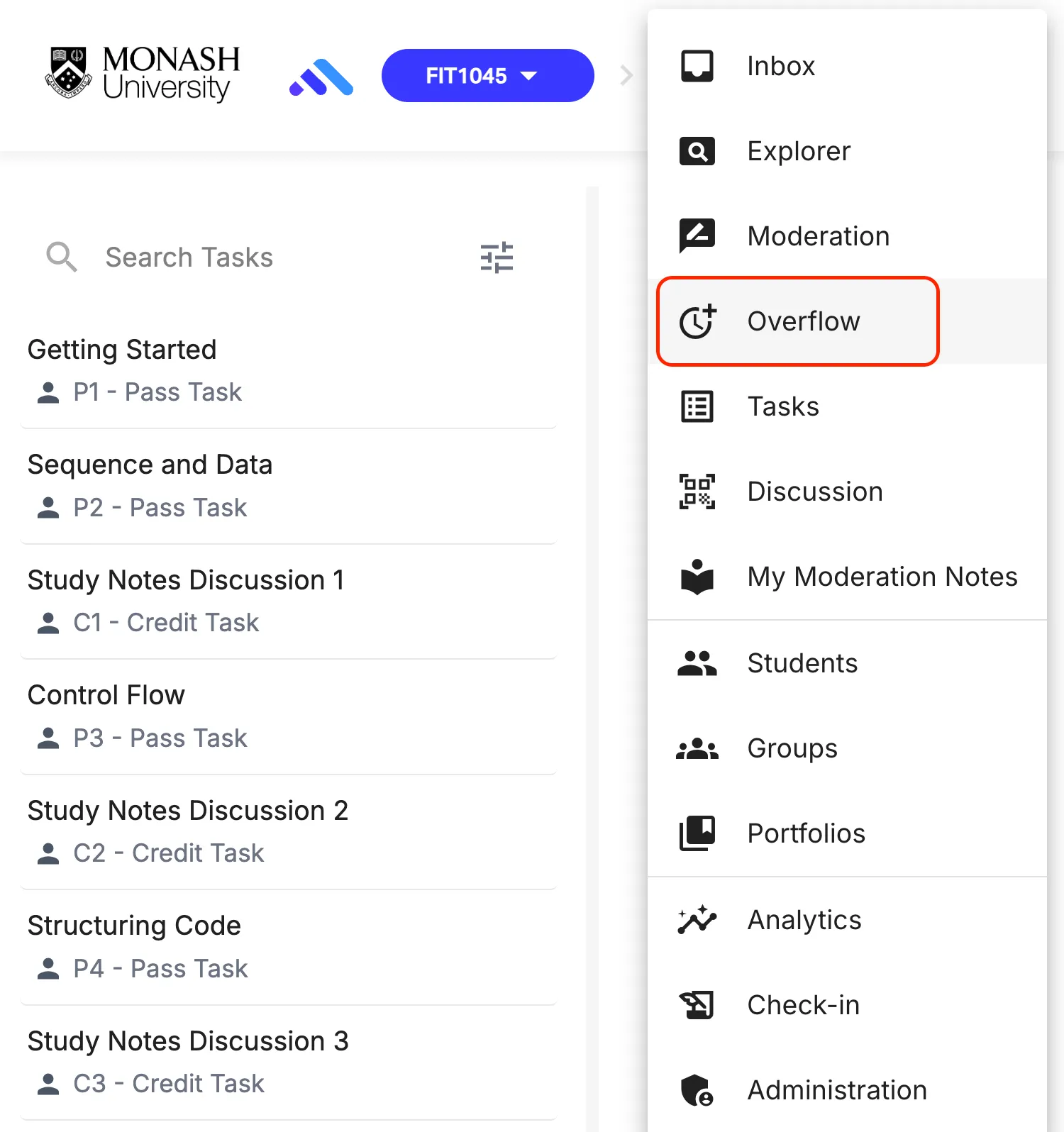Open Groups menu entry
Viewport: 1064px width, 1132px height.
point(847,748)
